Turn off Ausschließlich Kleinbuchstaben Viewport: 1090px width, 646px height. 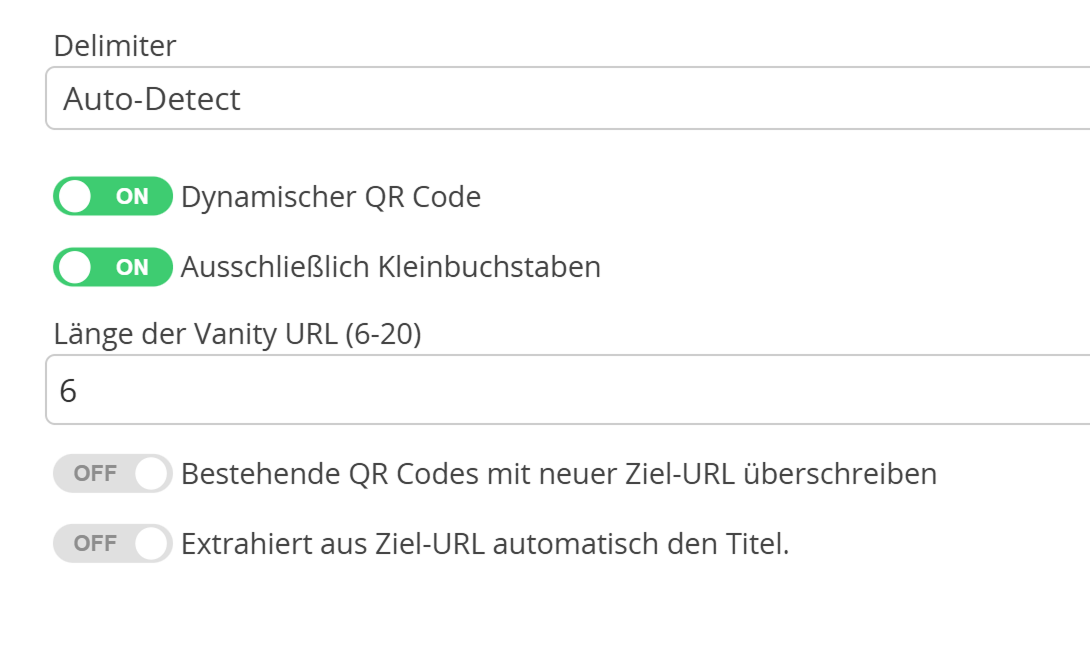click(111, 266)
